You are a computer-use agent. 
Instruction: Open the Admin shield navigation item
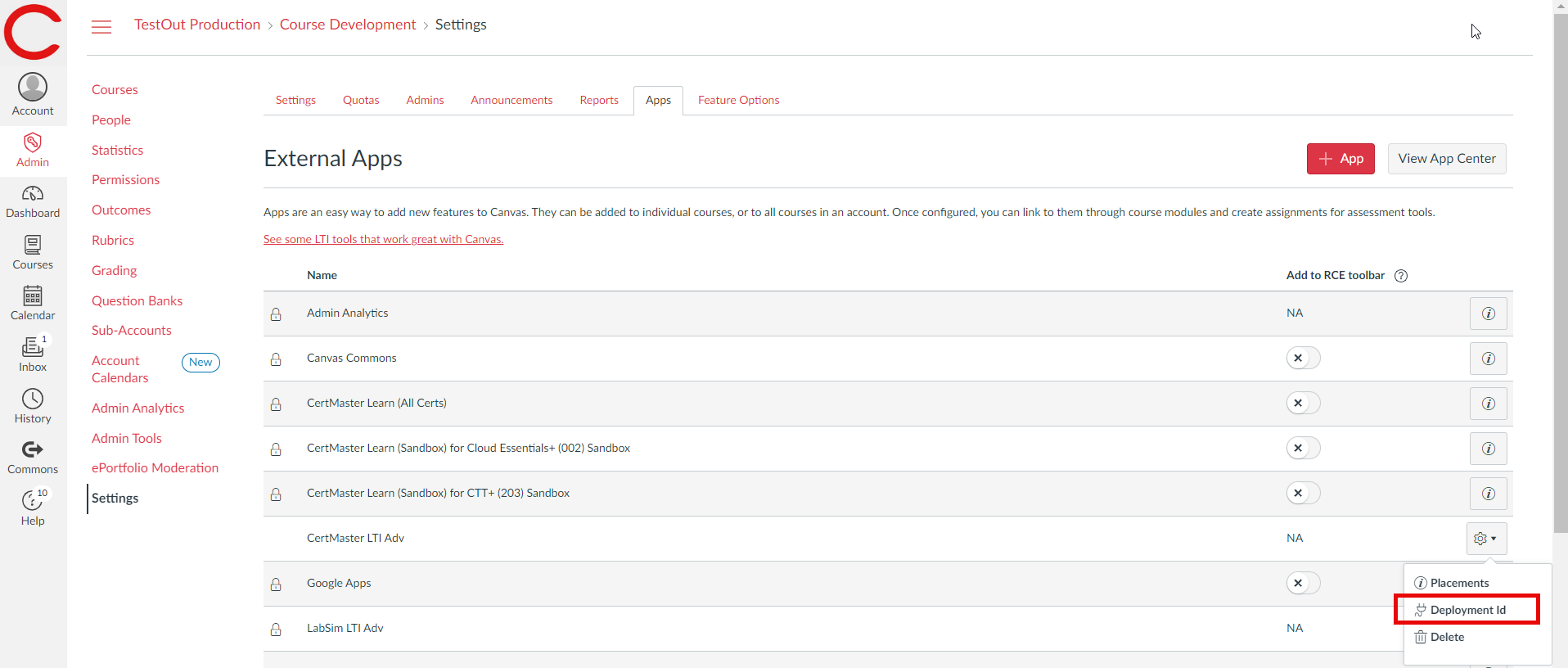[x=33, y=151]
